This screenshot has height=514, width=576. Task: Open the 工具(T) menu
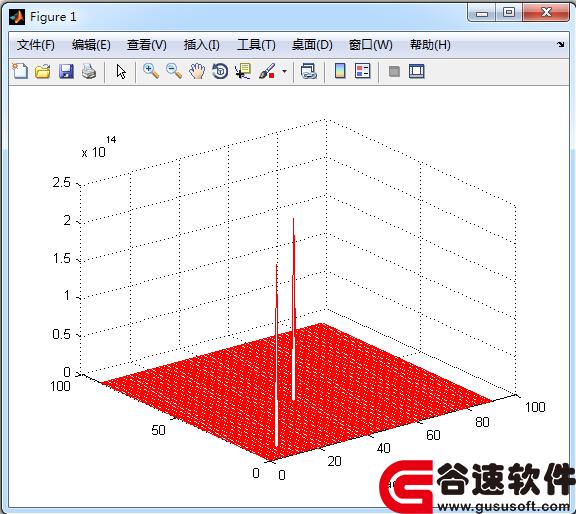(x=256, y=45)
